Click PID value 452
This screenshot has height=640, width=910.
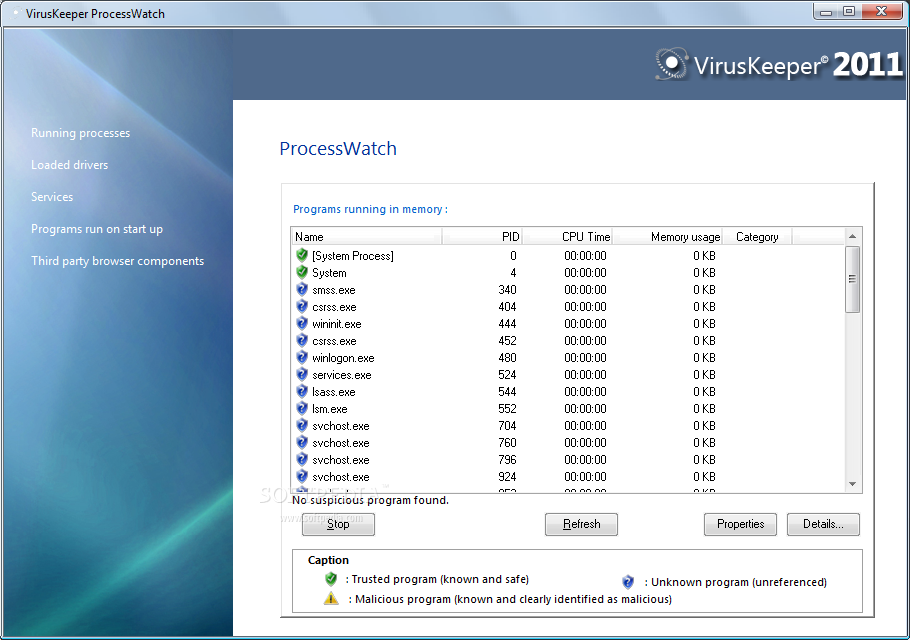point(507,341)
